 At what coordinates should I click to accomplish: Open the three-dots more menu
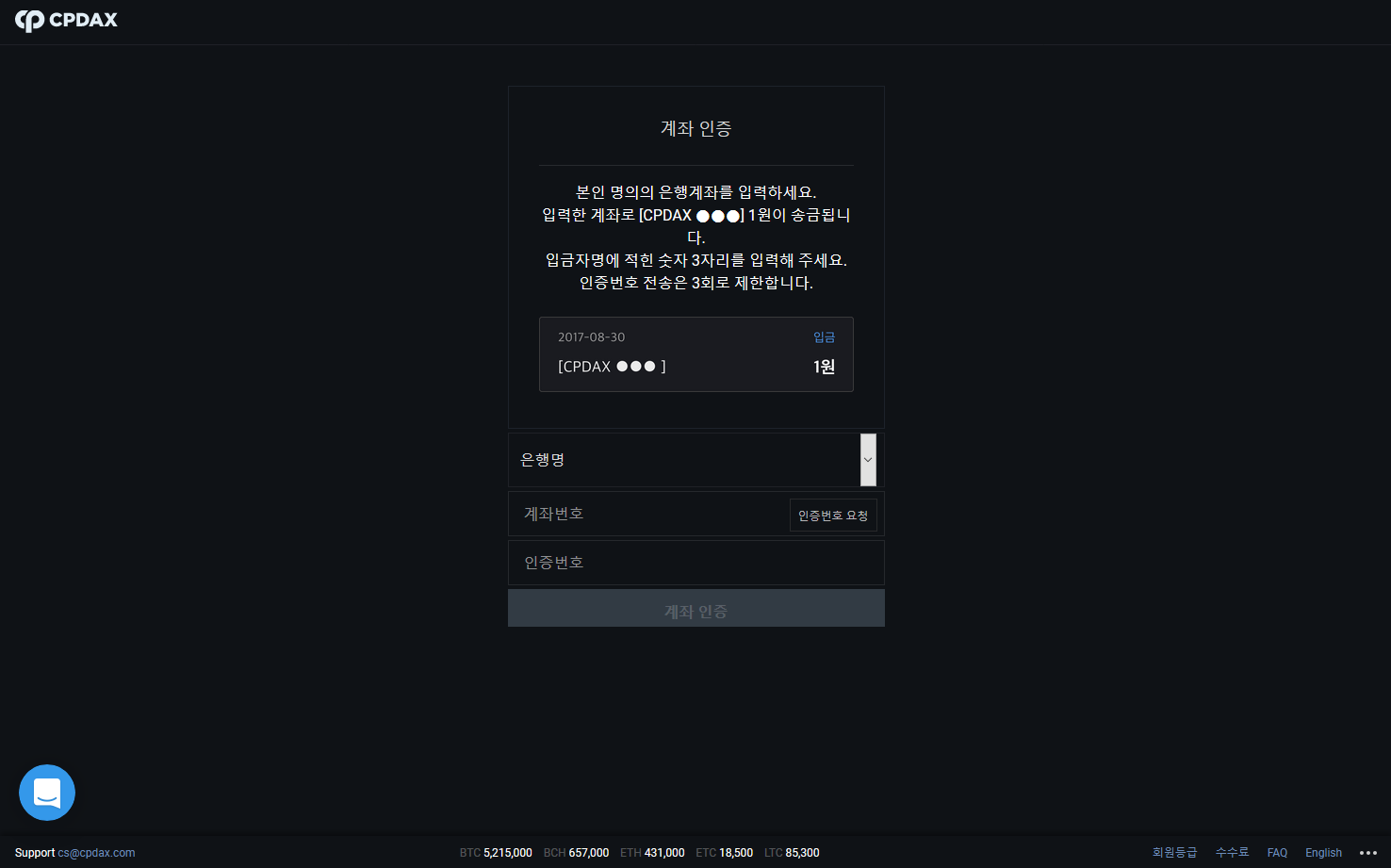[1368, 852]
